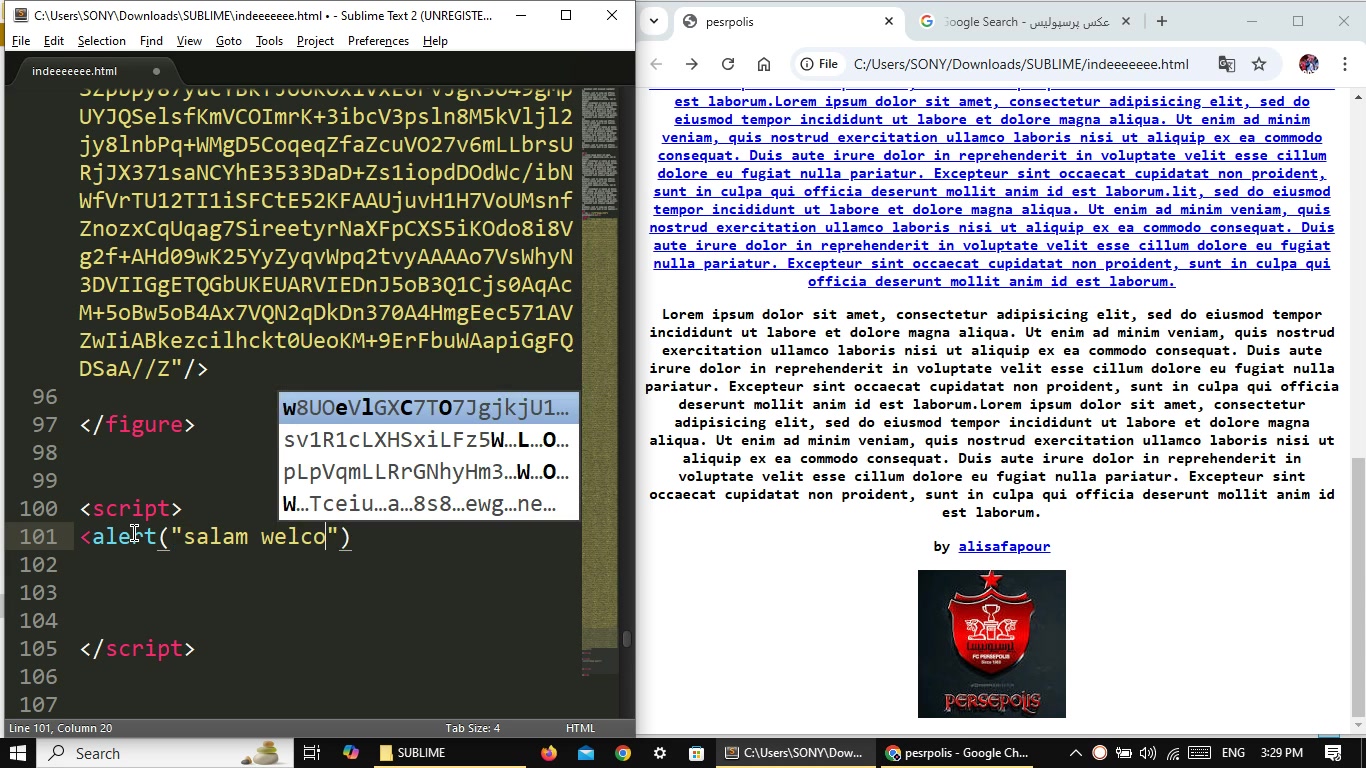Image resolution: width=1366 pixels, height=768 pixels.
Task: Open the View menu
Action: [x=189, y=41]
